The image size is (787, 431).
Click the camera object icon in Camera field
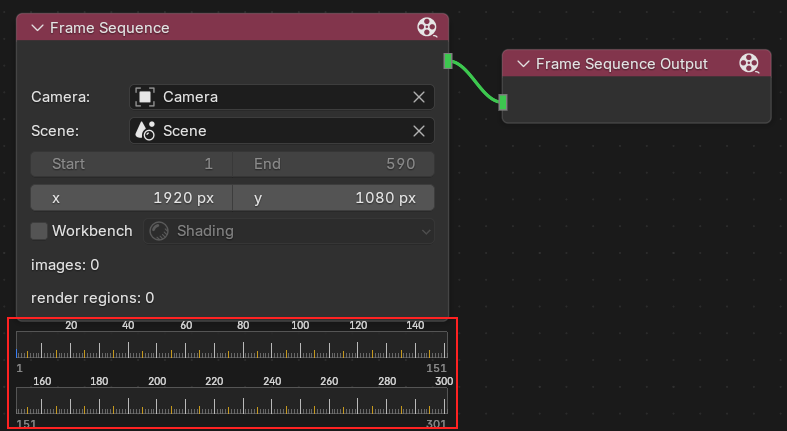145,97
